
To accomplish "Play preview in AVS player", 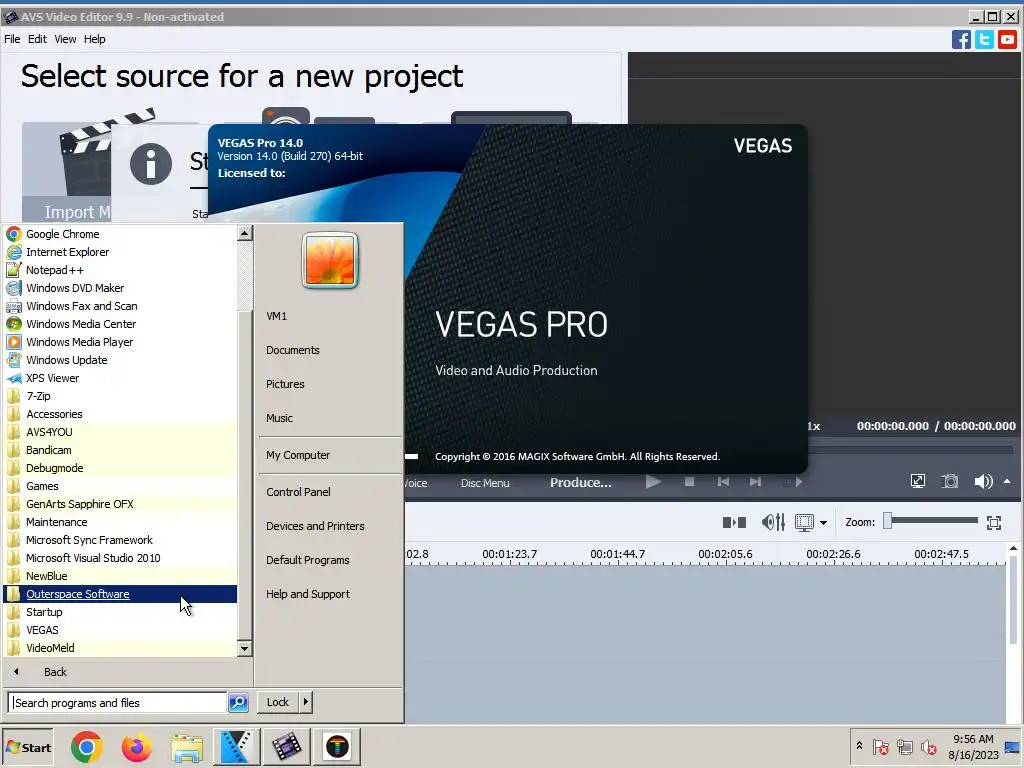I will [x=653, y=482].
